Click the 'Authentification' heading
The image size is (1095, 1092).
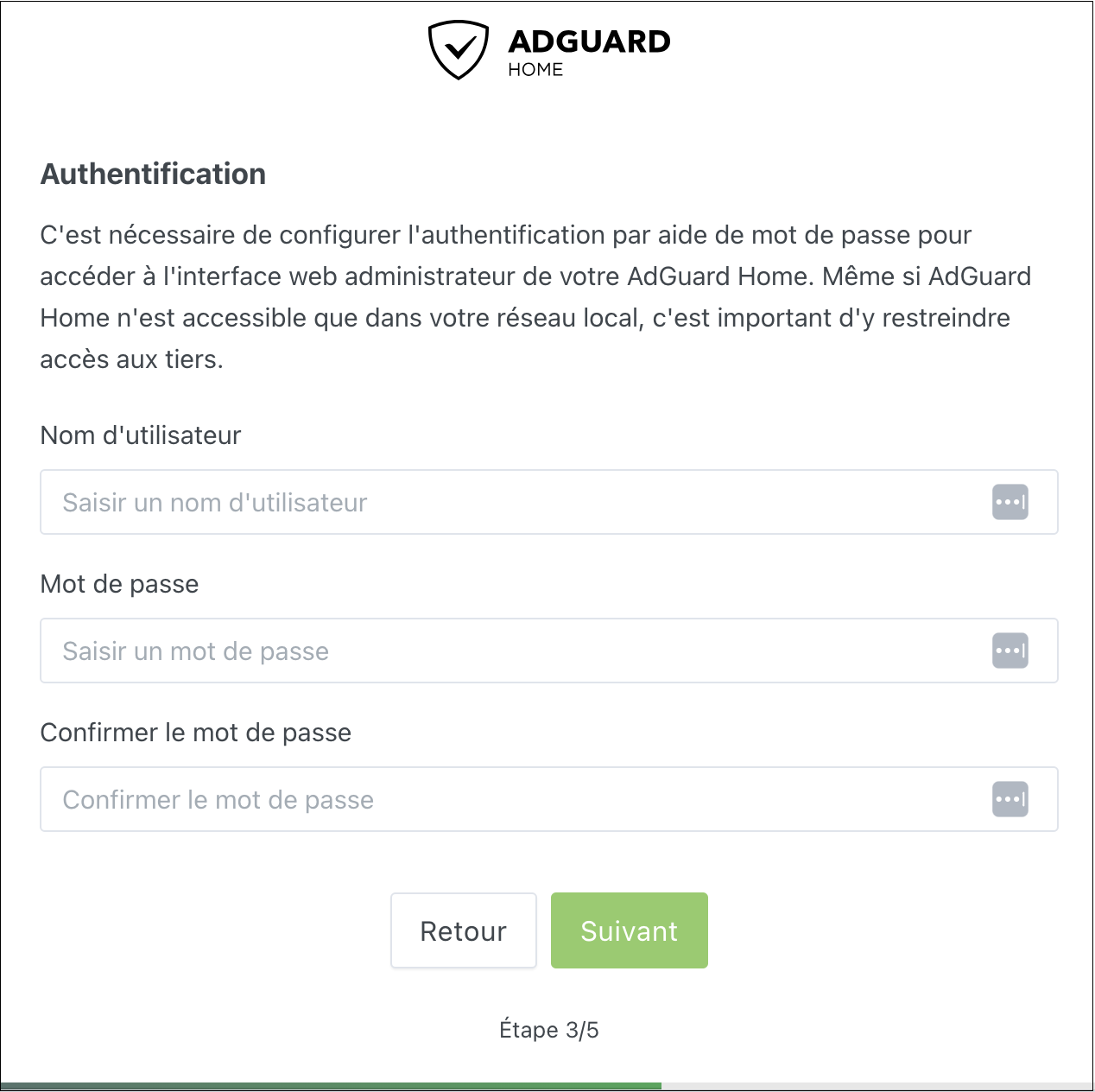[153, 174]
